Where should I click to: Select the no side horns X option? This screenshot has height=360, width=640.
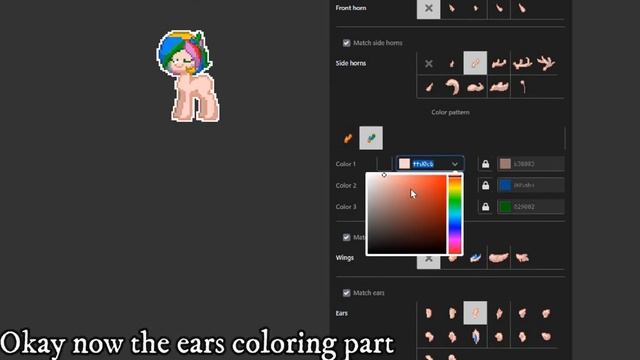(x=429, y=63)
